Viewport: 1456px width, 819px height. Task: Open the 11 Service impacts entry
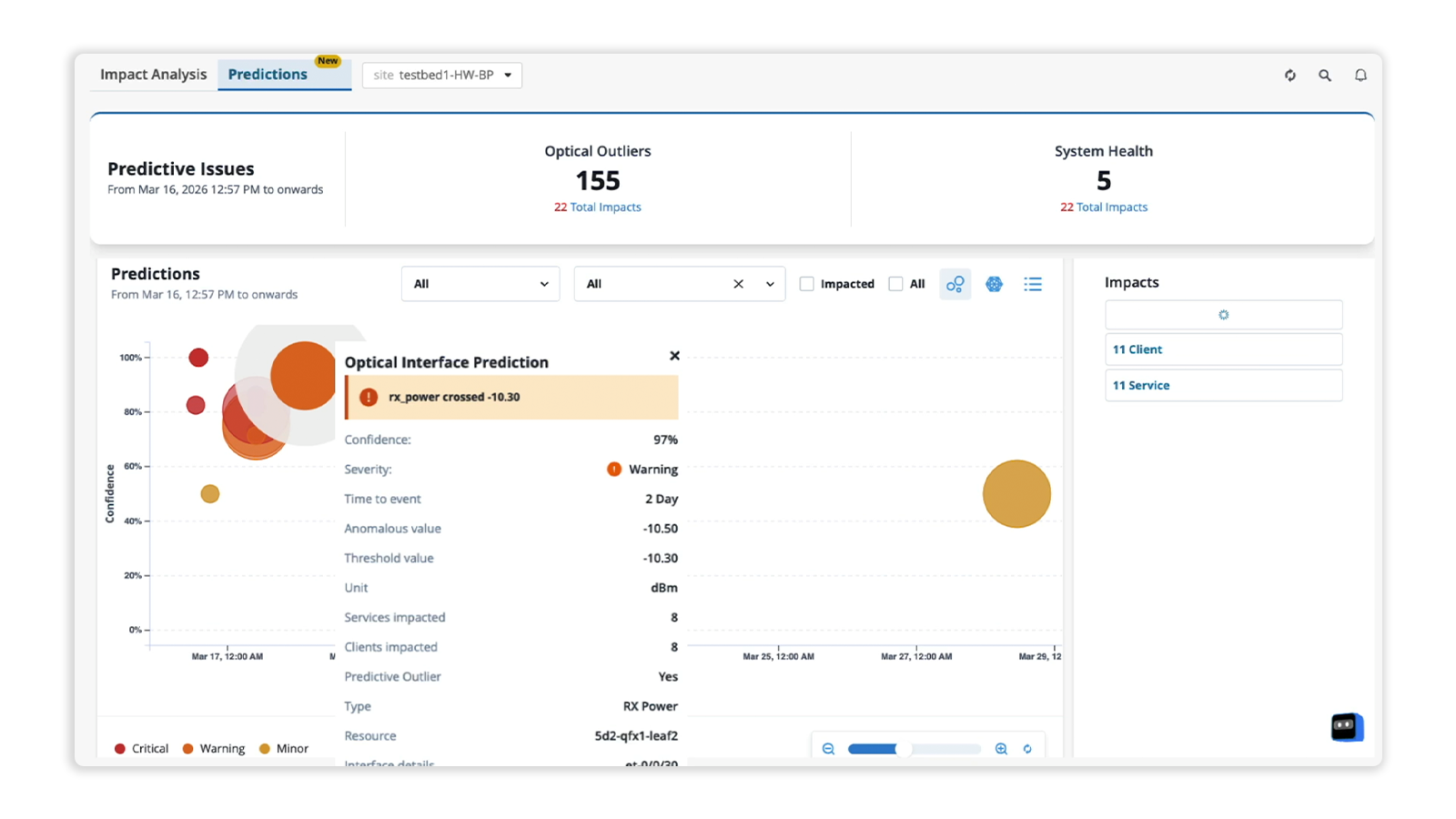tap(1224, 385)
